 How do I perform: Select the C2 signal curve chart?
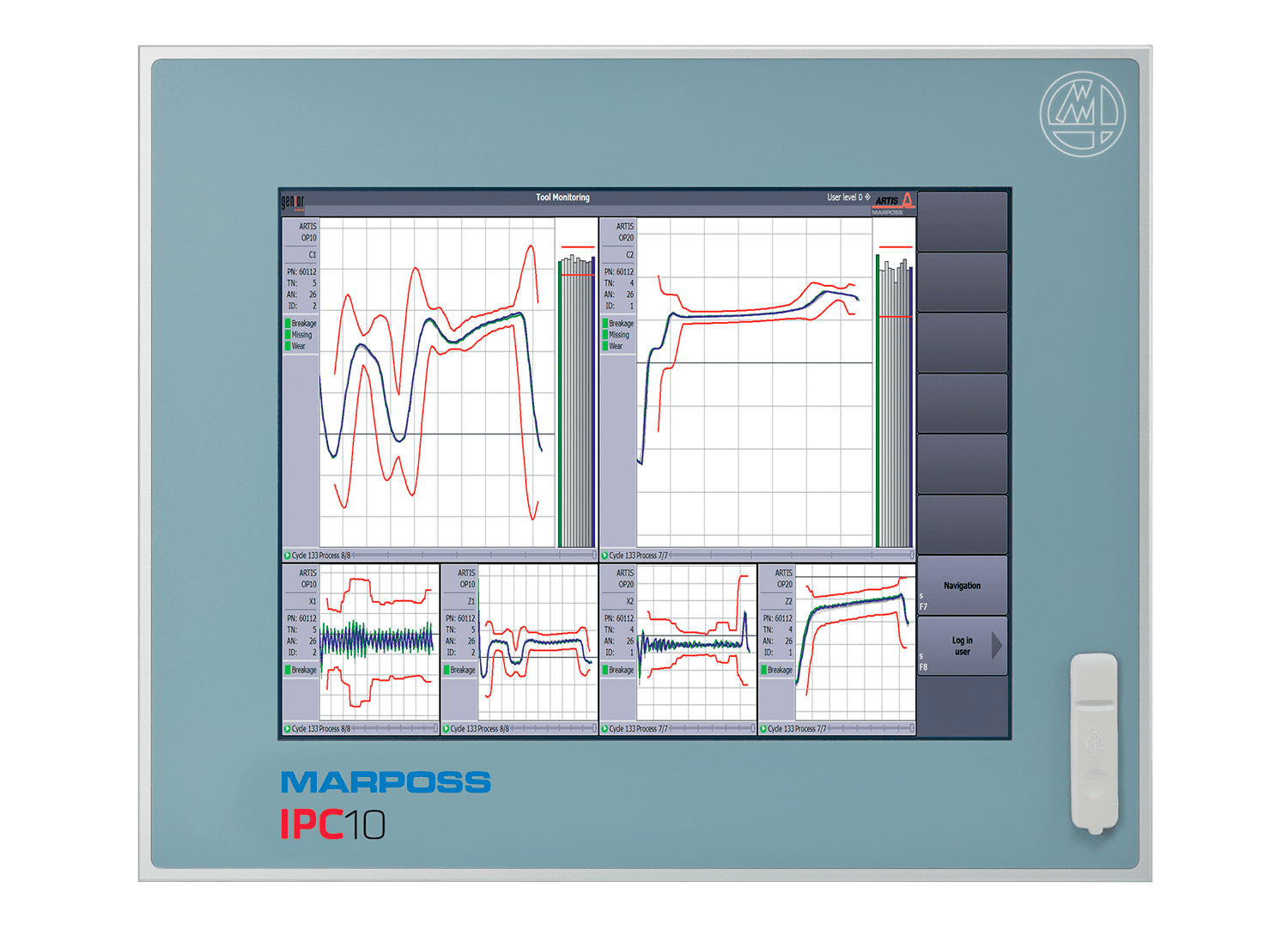755,383
